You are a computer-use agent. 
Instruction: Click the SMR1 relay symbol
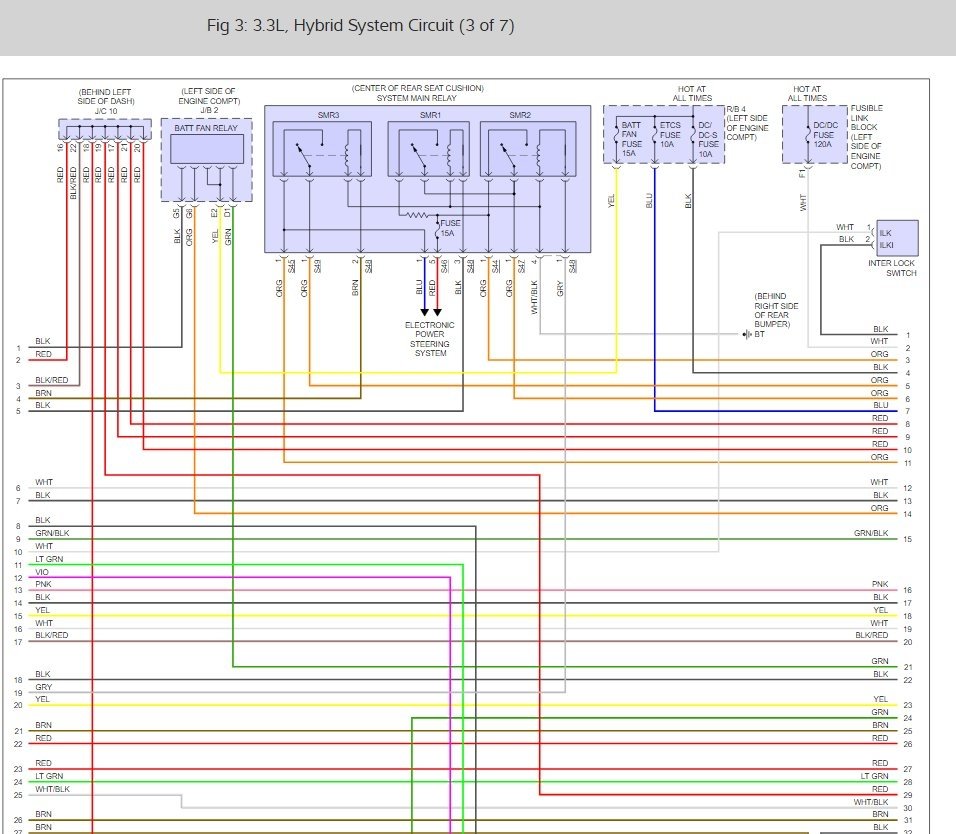(x=430, y=150)
